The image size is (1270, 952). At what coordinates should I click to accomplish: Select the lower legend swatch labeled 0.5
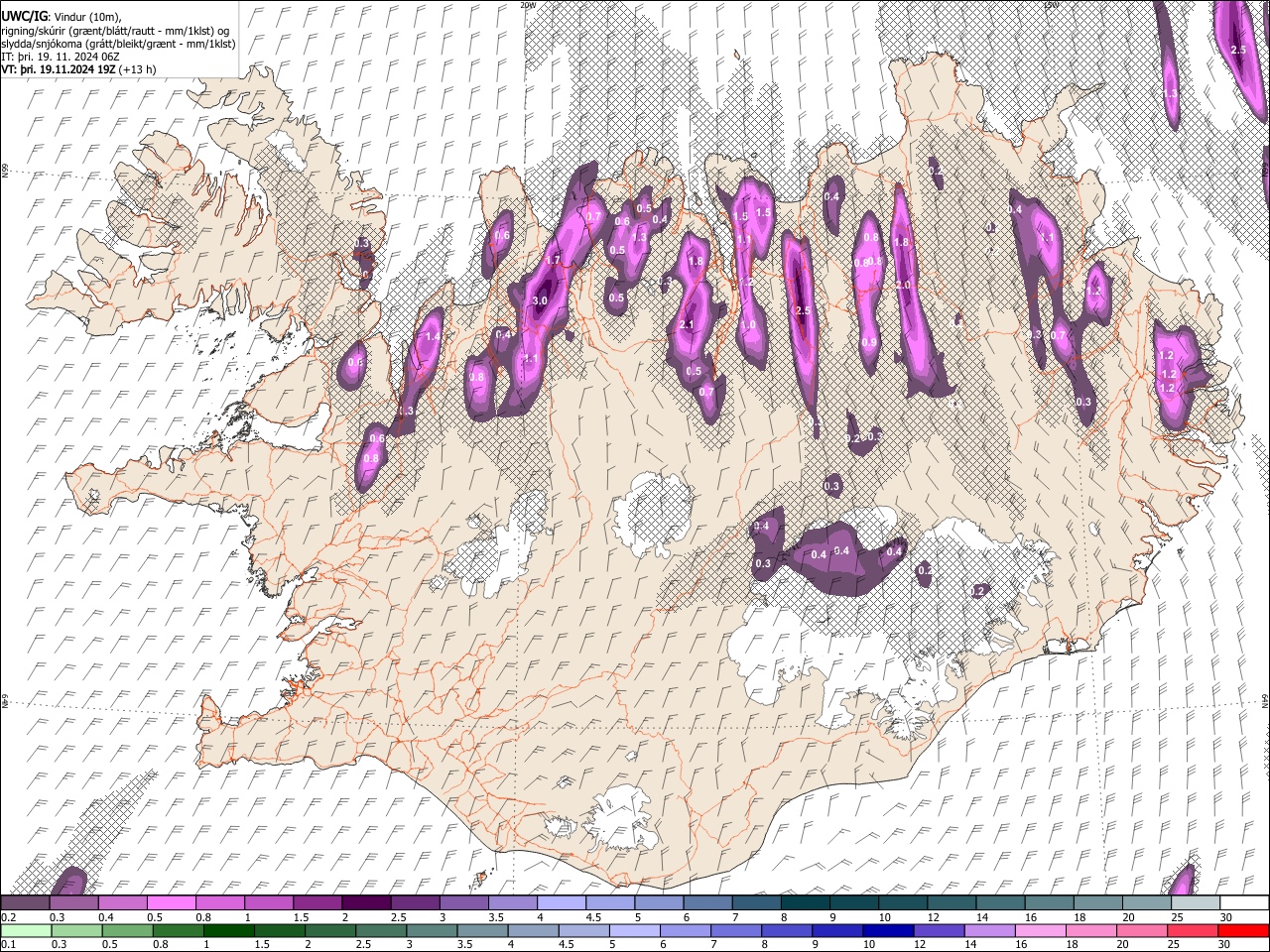click(x=127, y=931)
